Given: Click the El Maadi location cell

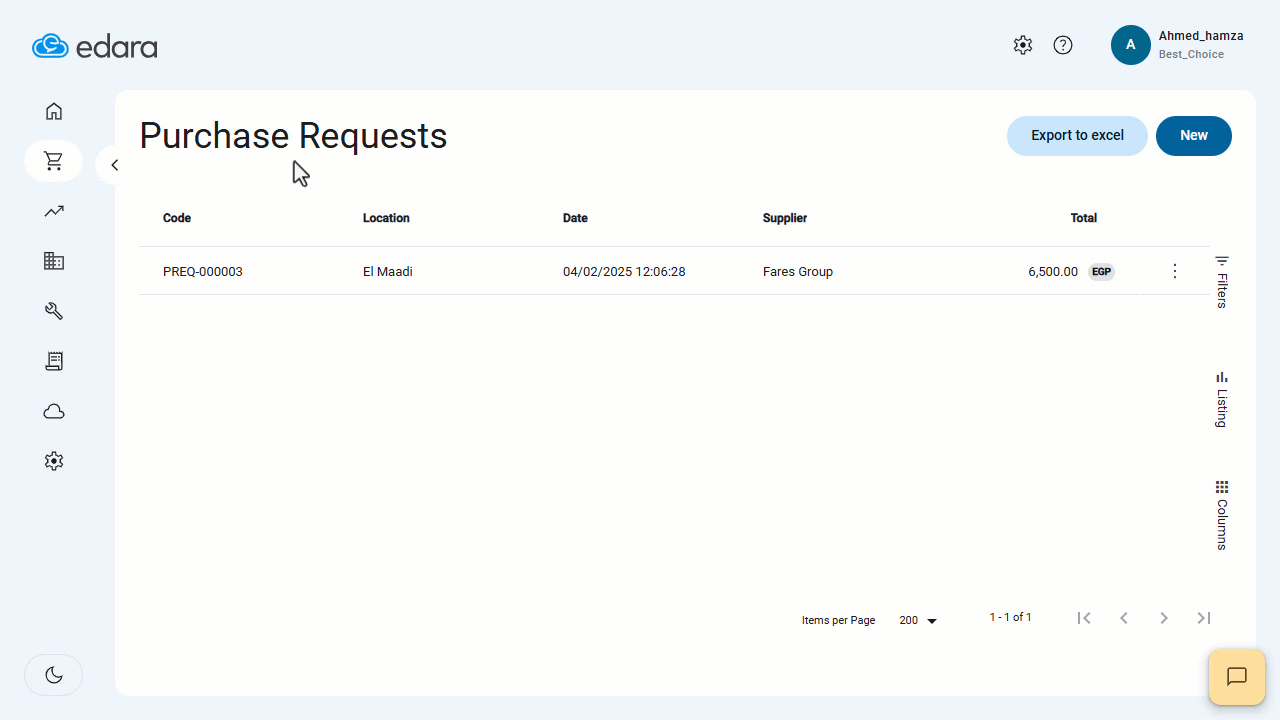Looking at the screenshot, I should tap(388, 272).
